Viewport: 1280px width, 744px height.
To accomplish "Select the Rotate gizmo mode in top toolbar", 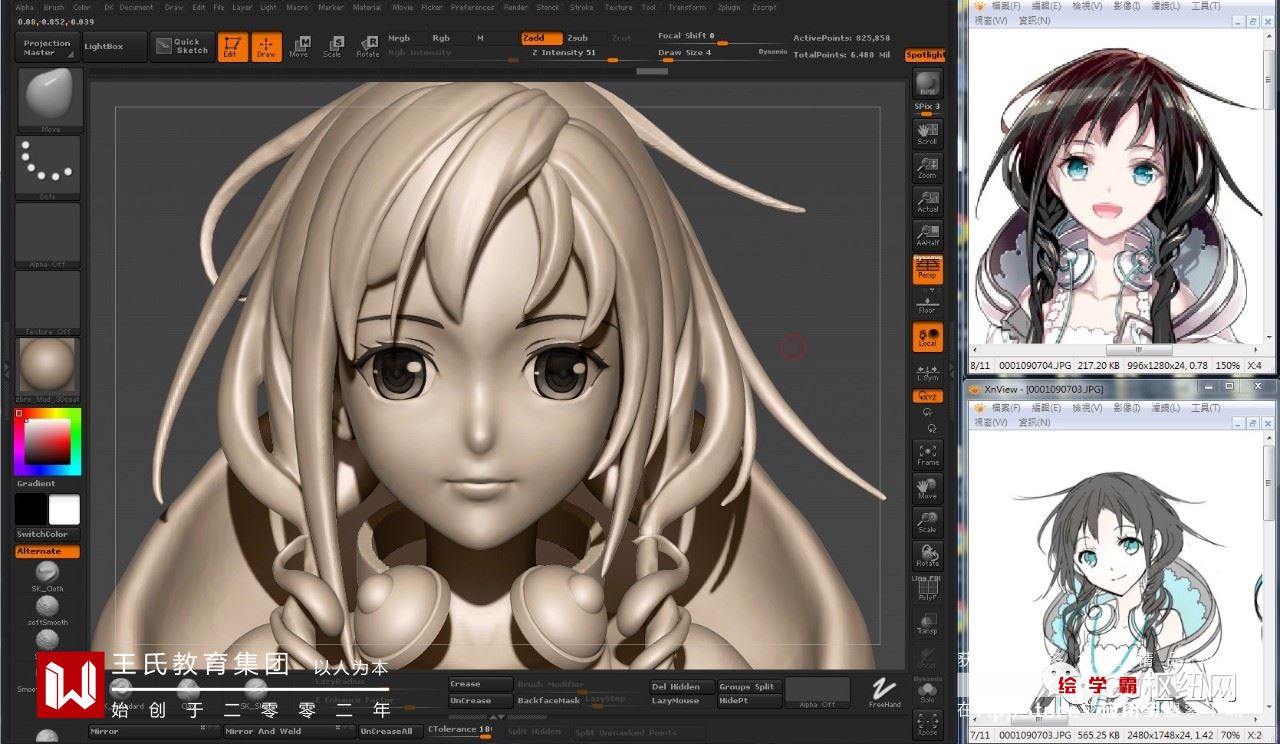I will [367, 46].
